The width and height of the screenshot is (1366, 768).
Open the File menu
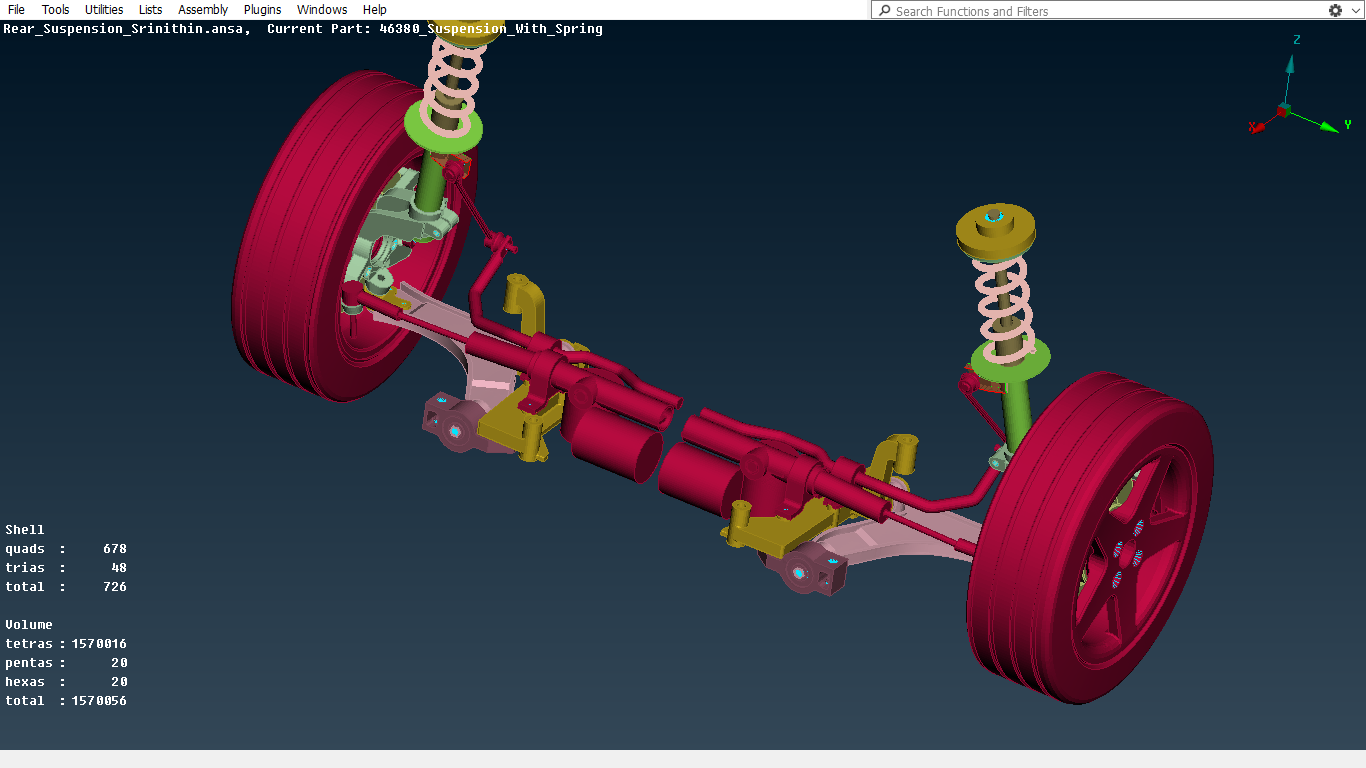pos(16,10)
